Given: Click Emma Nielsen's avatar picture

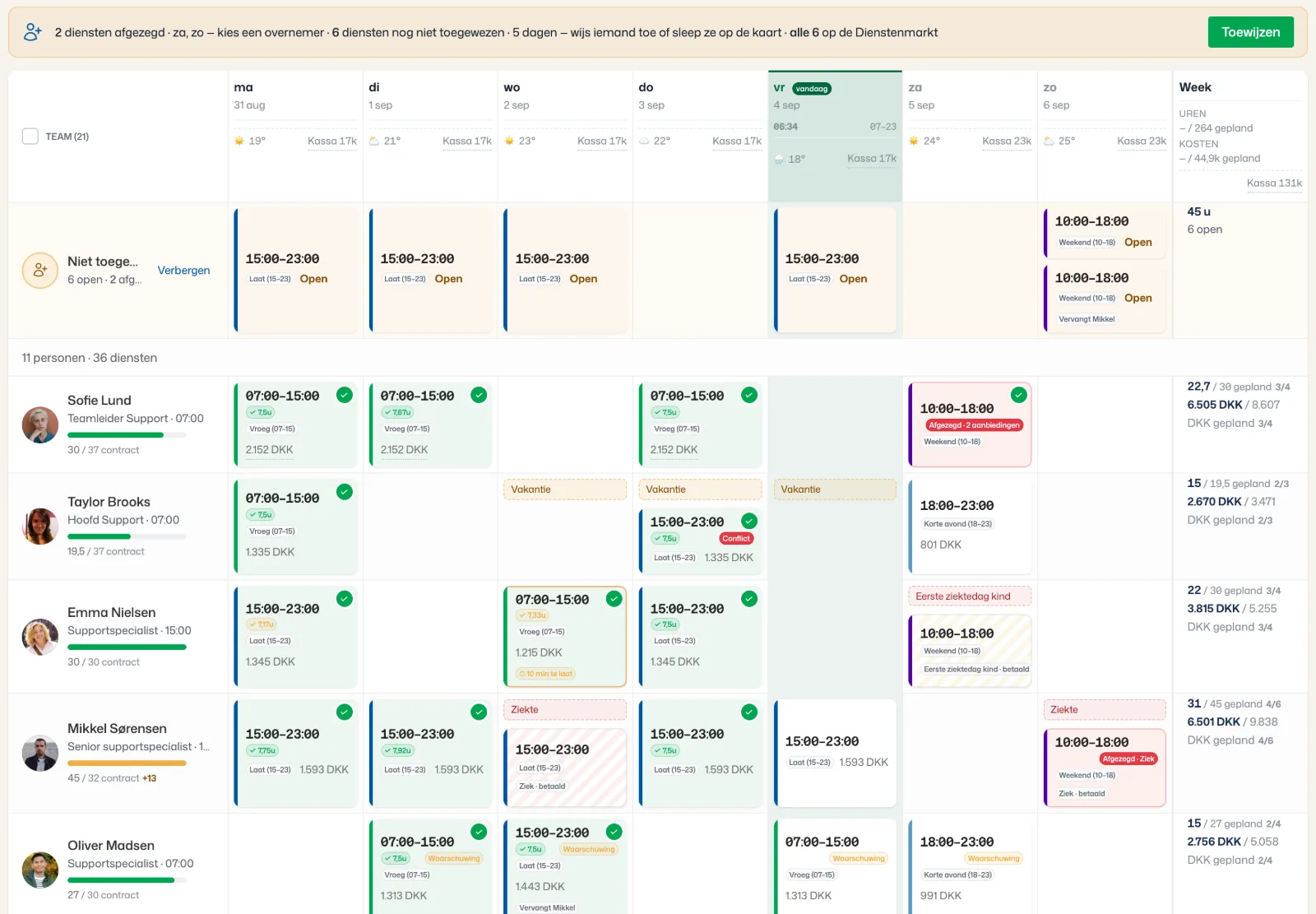Looking at the screenshot, I should click(39, 637).
